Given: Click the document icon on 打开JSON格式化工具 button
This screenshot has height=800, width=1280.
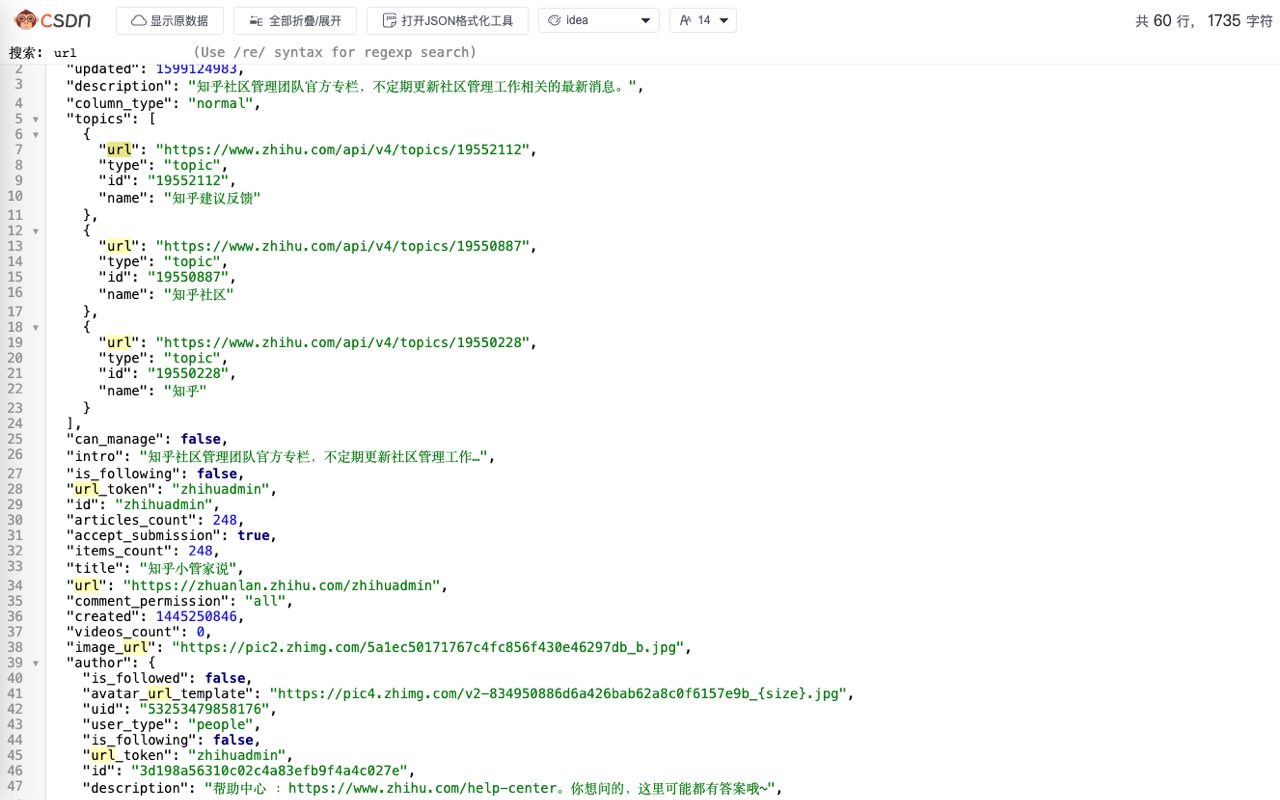Looking at the screenshot, I should (x=389, y=20).
